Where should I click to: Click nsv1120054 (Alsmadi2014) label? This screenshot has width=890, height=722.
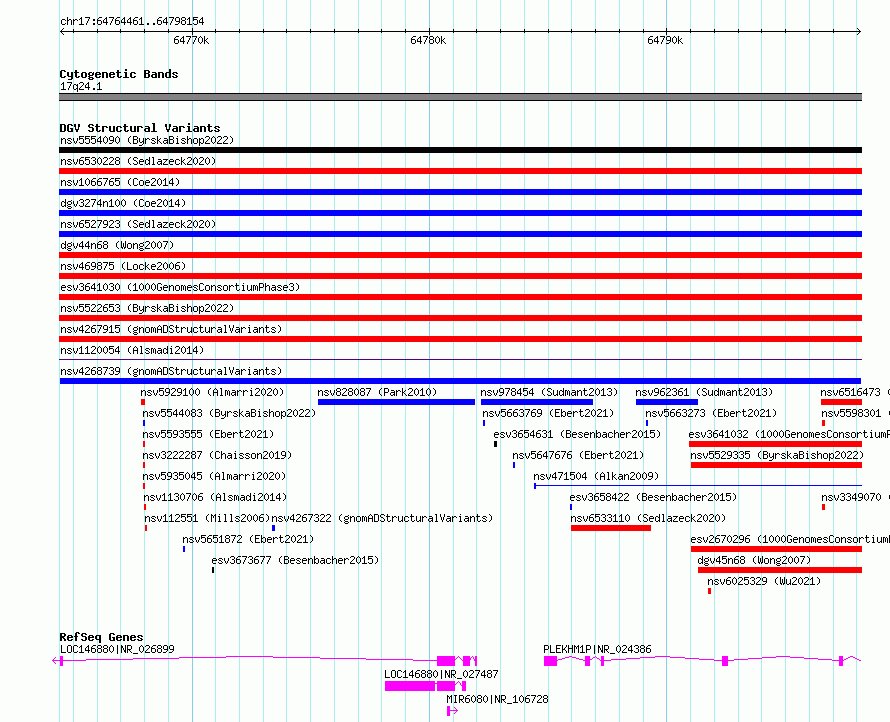(x=132, y=350)
